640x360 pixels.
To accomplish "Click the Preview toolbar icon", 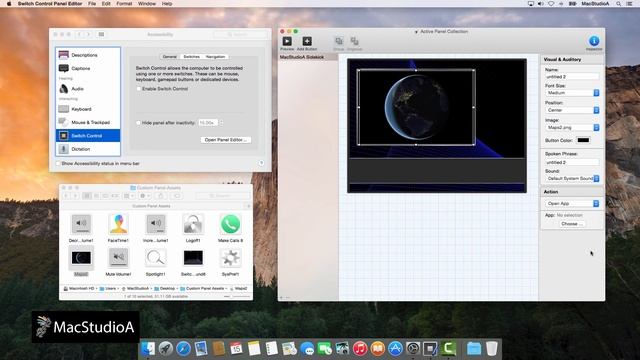I will coord(287,41).
